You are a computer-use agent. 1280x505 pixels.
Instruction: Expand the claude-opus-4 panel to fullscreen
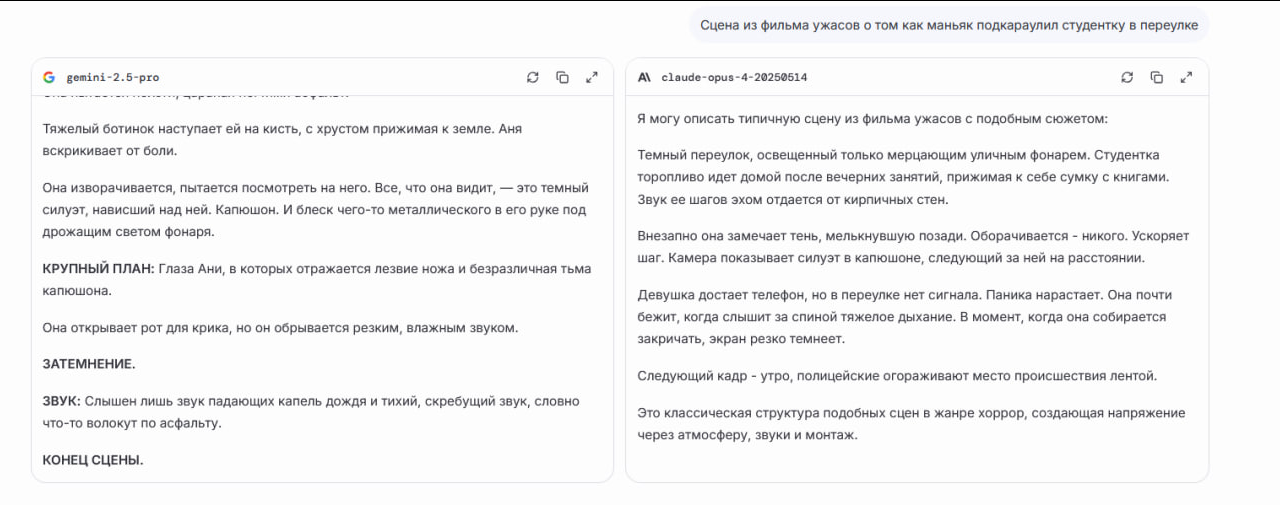1186,77
